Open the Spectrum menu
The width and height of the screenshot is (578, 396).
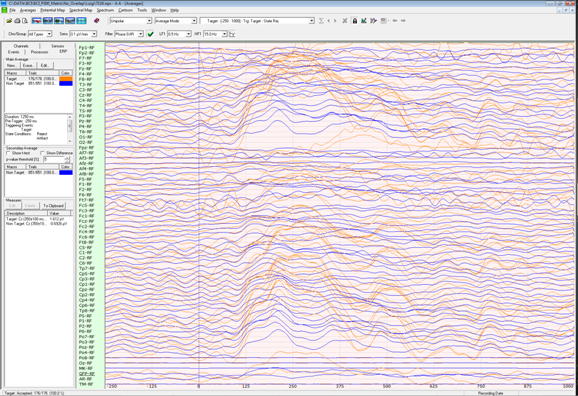pos(105,10)
